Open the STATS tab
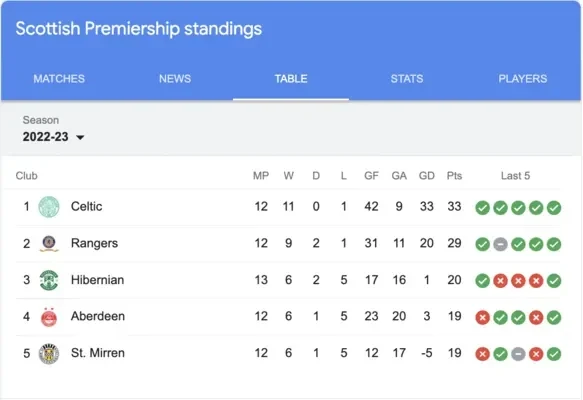This screenshot has height=400, width=583. (407, 78)
